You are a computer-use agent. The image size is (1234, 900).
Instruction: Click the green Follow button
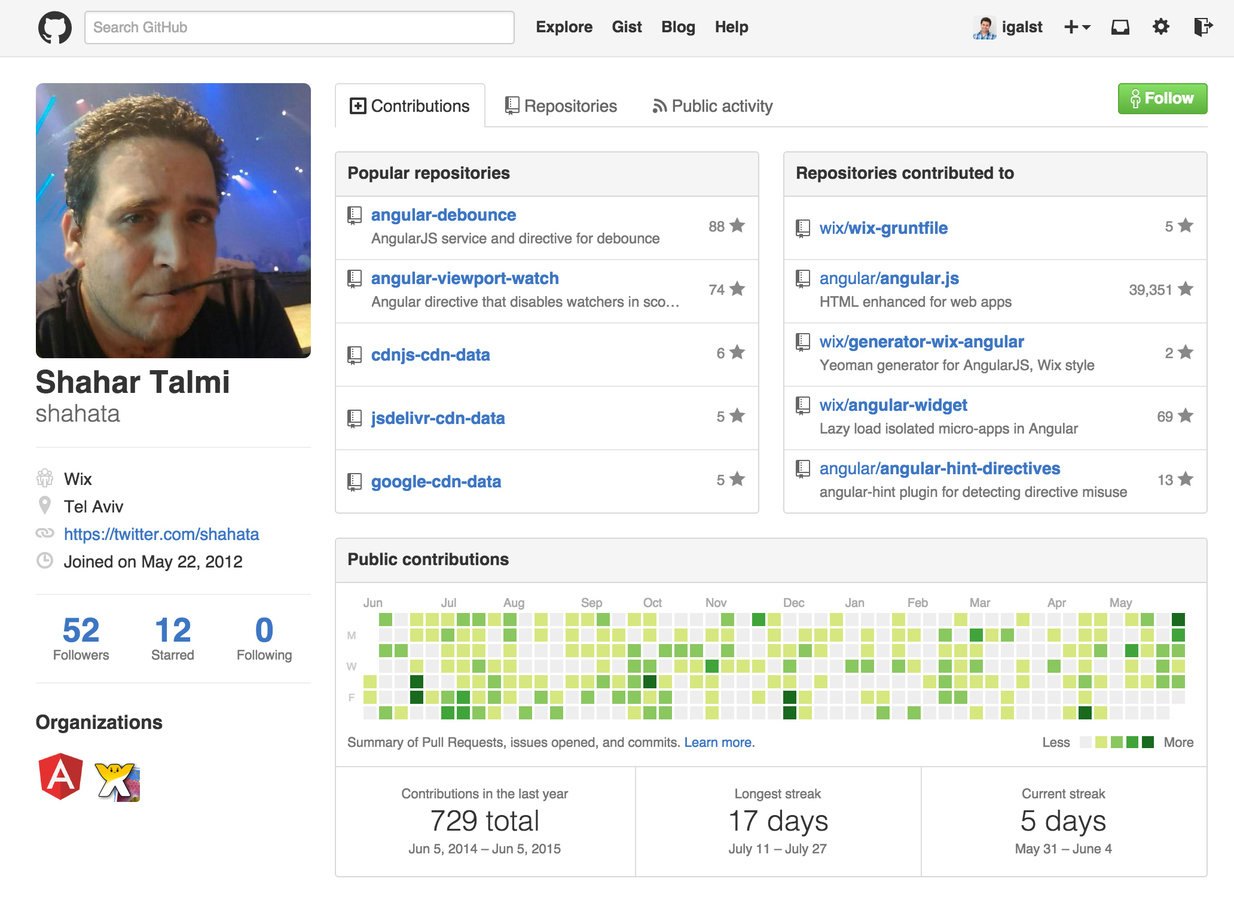click(1162, 98)
